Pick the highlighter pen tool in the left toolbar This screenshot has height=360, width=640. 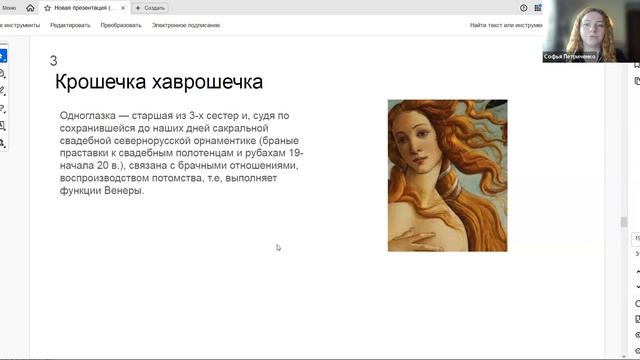[2, 91]
